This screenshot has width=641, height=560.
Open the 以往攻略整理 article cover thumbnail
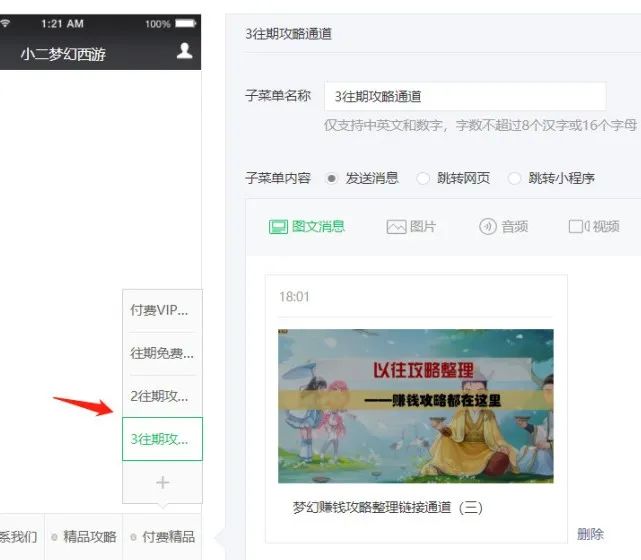pyautogui.click(x=416, y=406)
